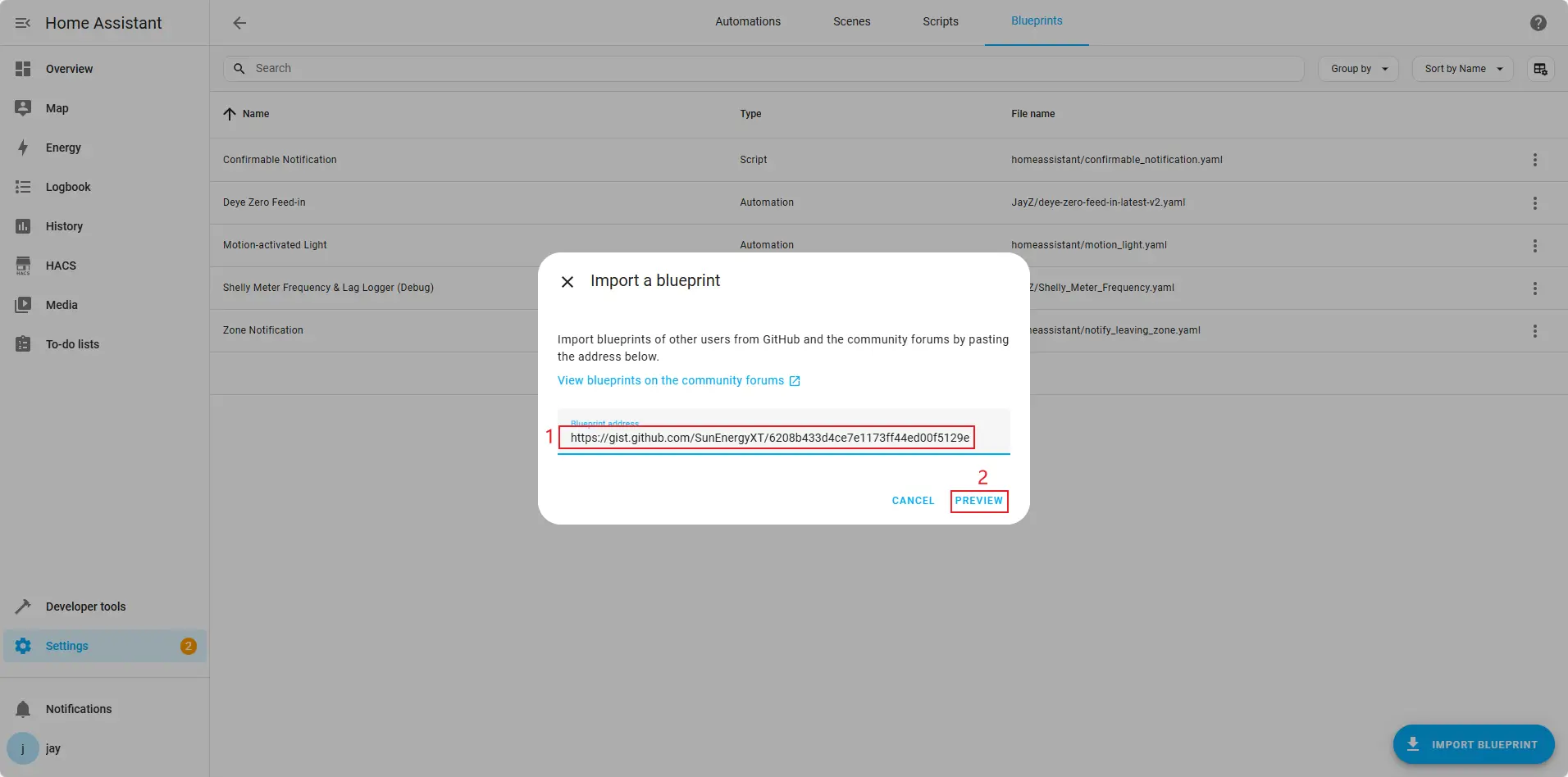The width and height of the screenshot is (1568, 777).
Task: Click the Blueprint address input field
Action: [x=768, y=438]
